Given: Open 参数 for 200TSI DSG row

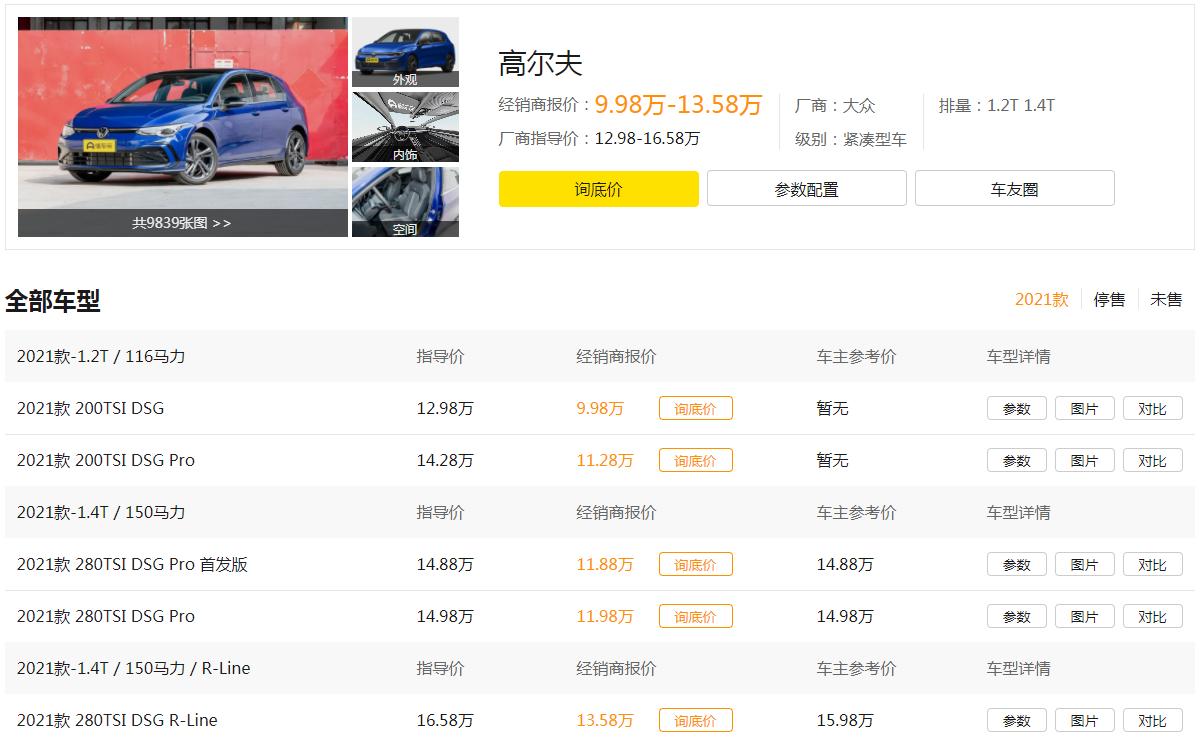Looking at the screenshot, I should pos(1017,408).
